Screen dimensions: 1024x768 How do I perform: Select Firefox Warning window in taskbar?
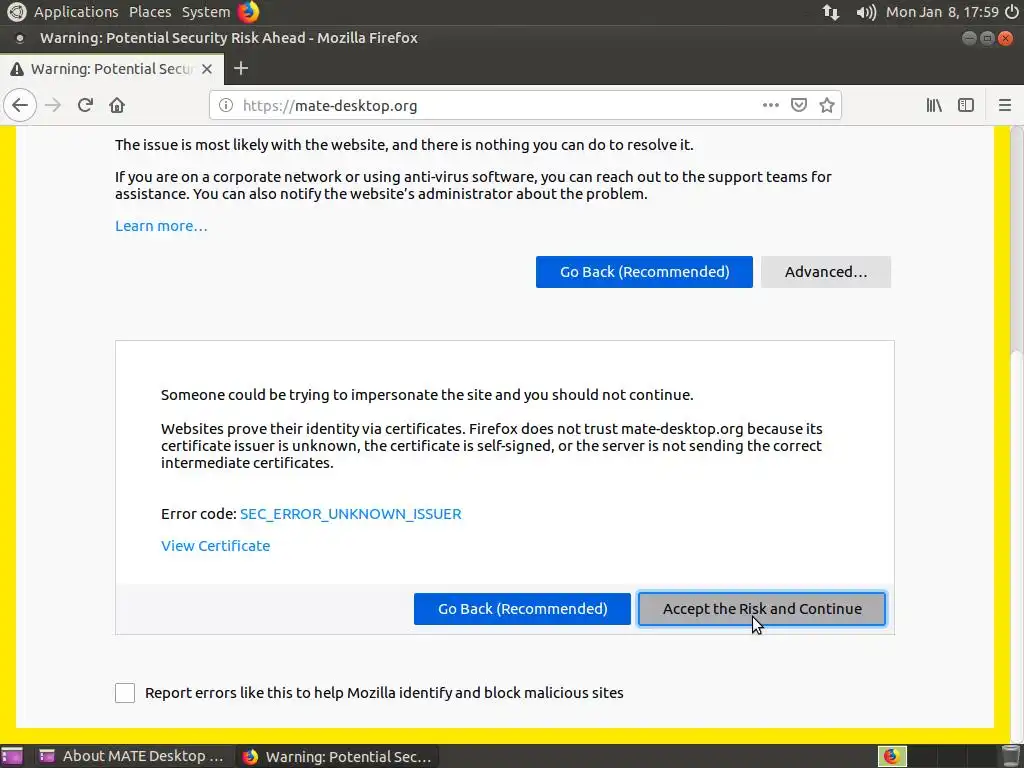point(336,756)
